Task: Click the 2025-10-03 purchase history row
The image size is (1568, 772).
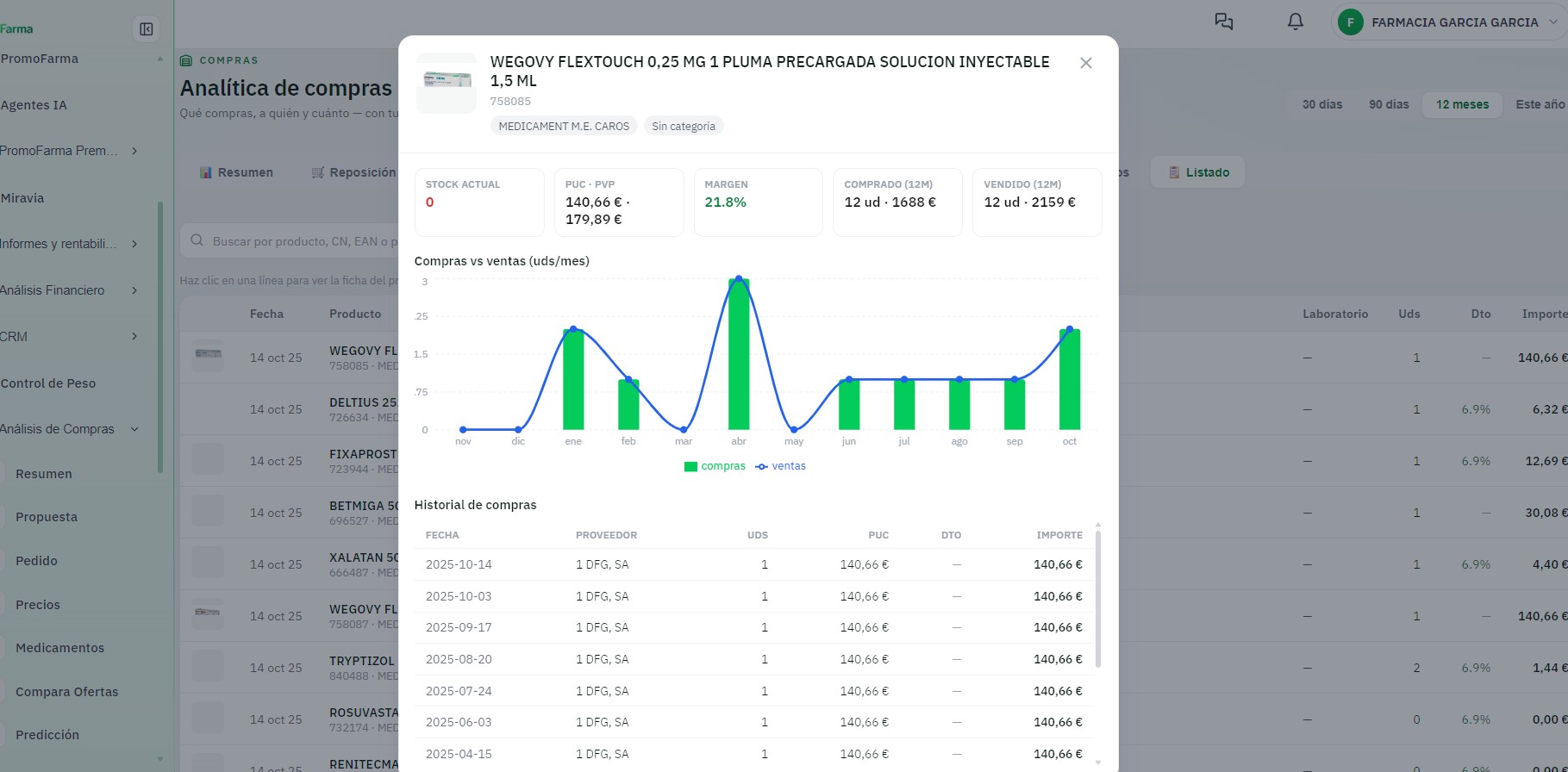Action: tap(753, 596)
